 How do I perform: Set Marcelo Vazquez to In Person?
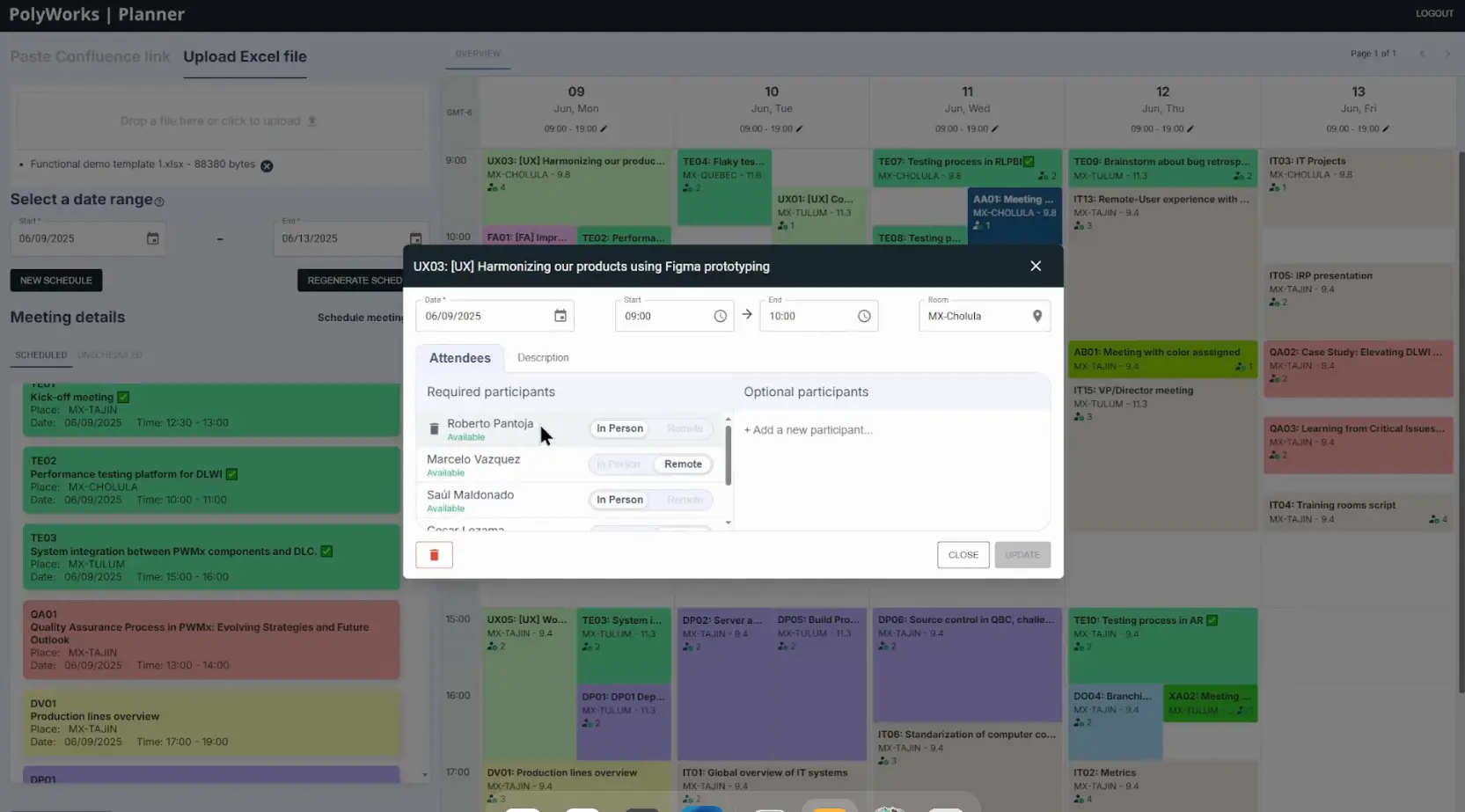click(x=619, y=465)
